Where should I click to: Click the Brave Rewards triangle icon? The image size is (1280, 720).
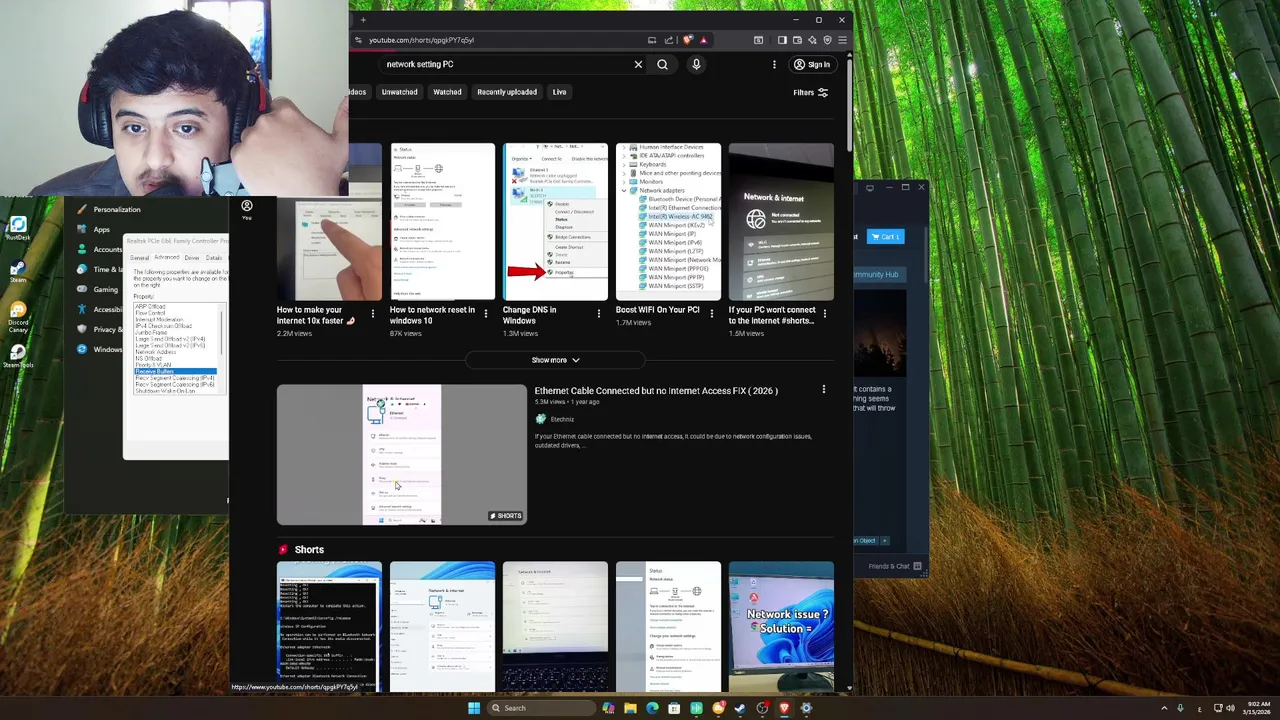pos(703,40)
